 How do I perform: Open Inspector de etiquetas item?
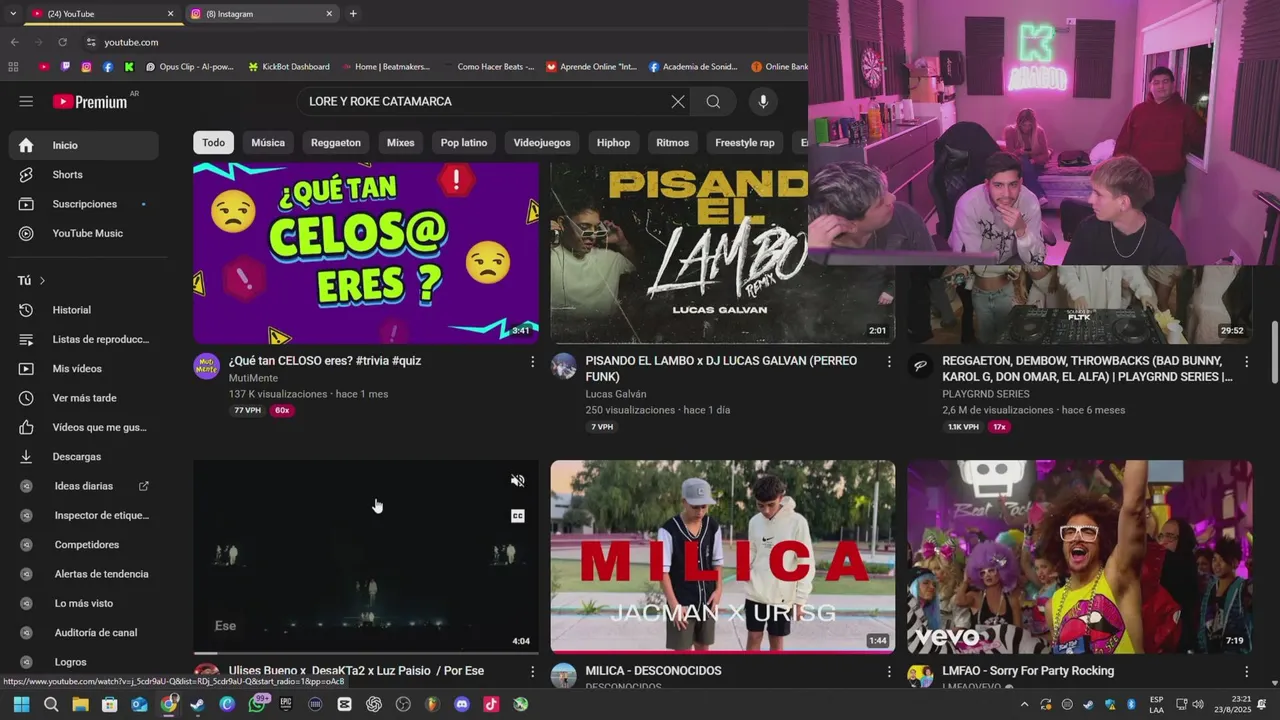click(x=84, y=515)
